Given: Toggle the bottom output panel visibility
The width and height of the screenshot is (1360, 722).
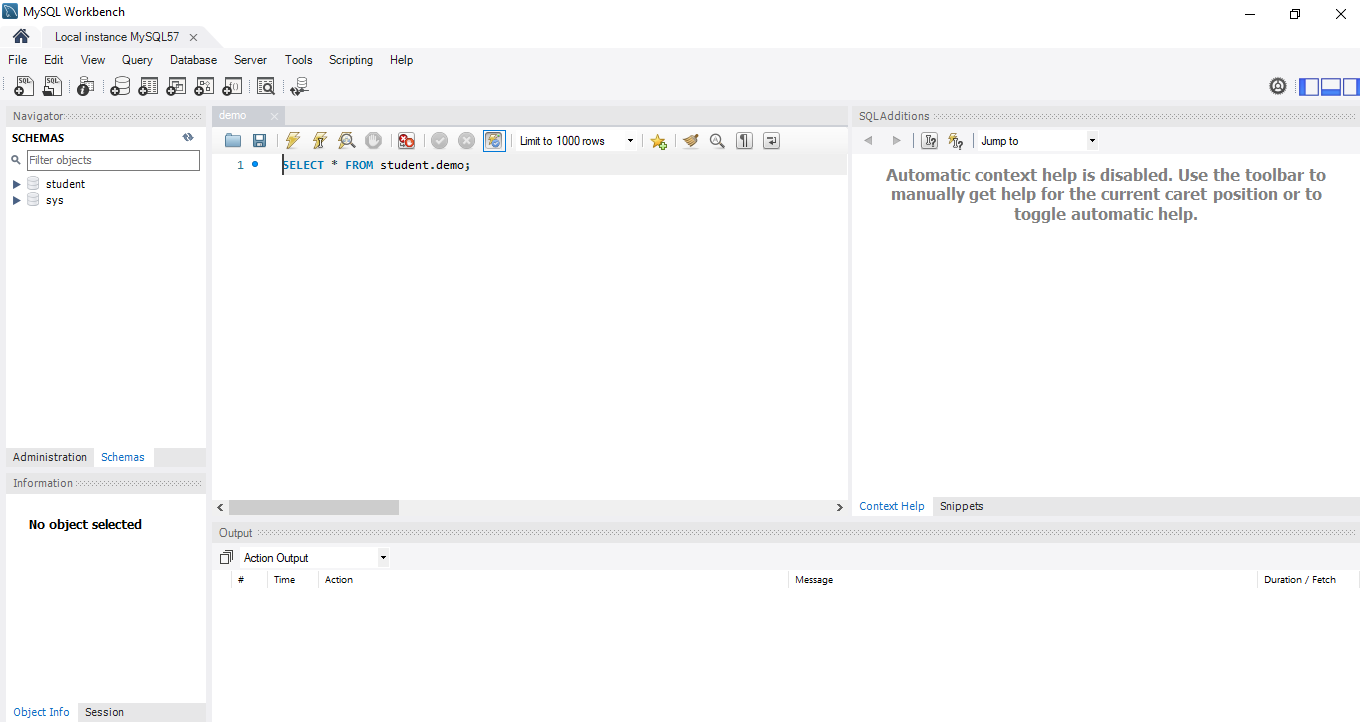Looking at the screenshot, I should click(1331, 87).
